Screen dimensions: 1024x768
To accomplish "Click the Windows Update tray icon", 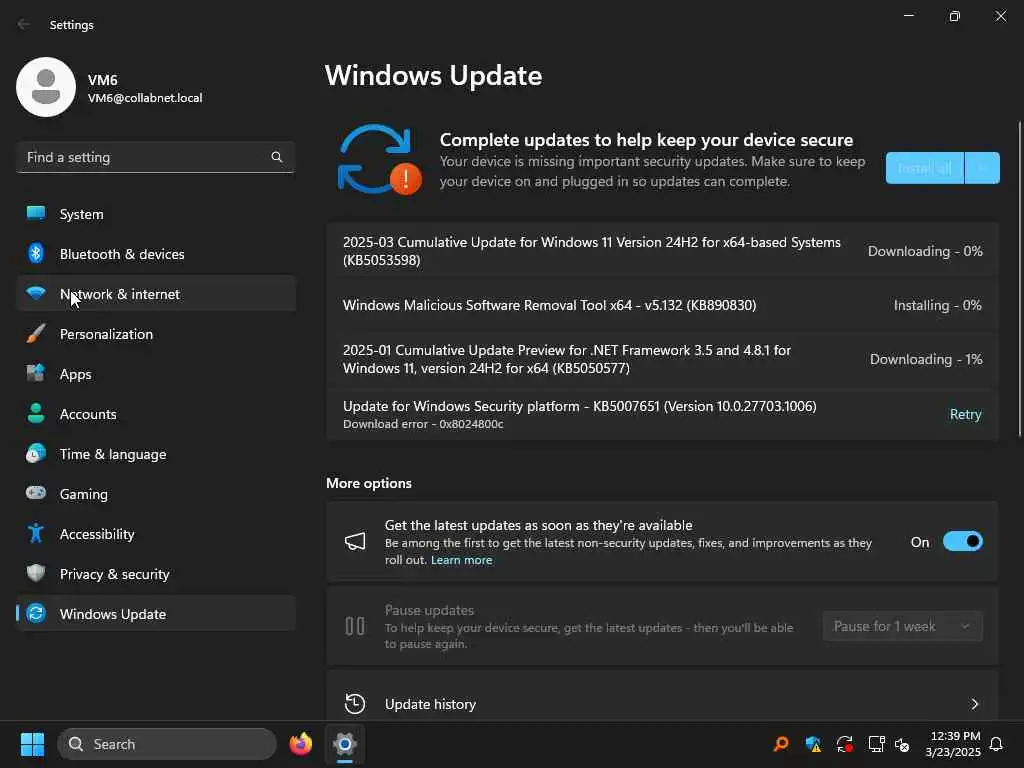I will pos(844,744).
